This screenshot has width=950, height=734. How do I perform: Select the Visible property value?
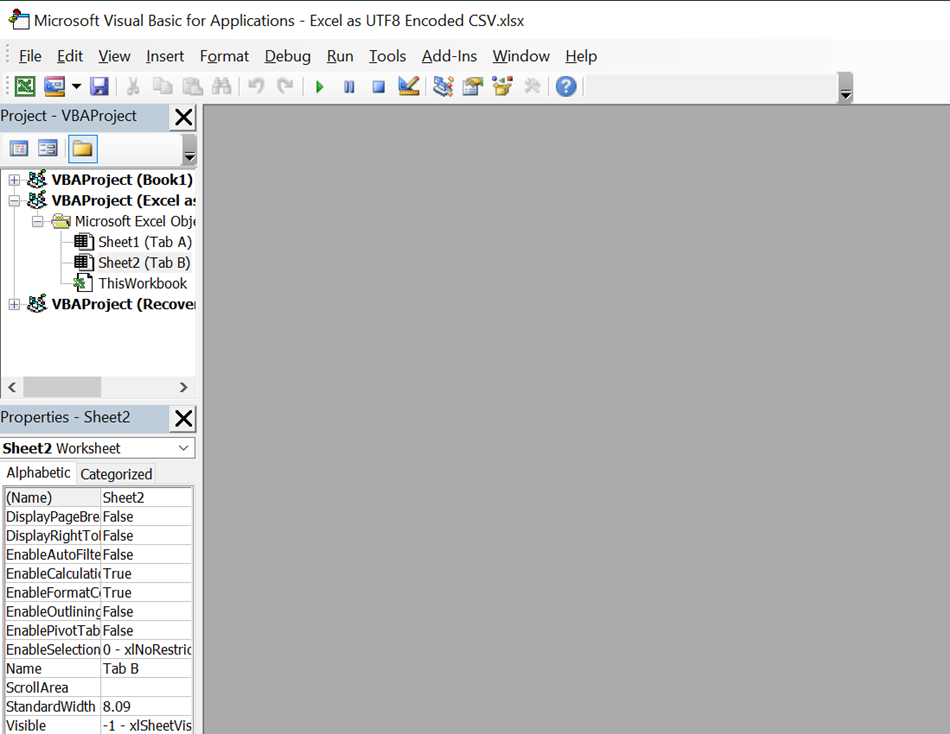[146, 725]
